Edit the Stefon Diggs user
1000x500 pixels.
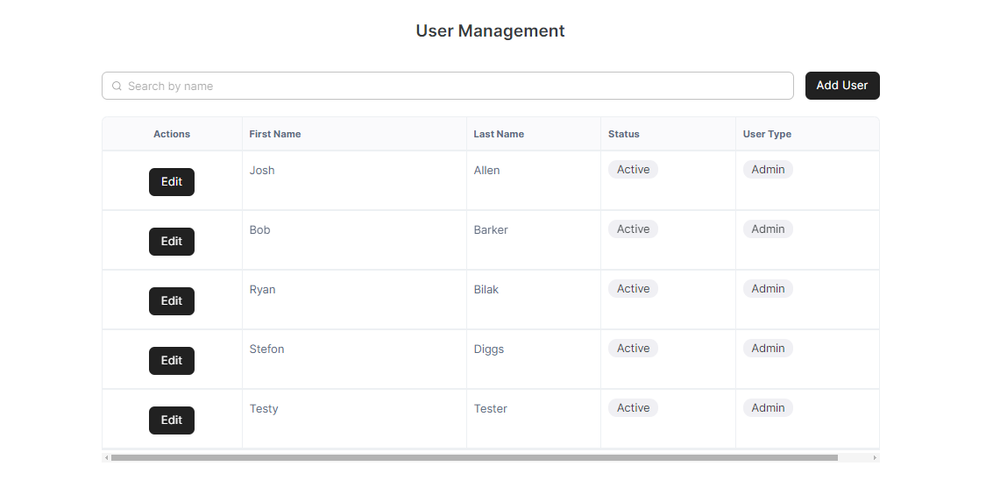(172, 361)
